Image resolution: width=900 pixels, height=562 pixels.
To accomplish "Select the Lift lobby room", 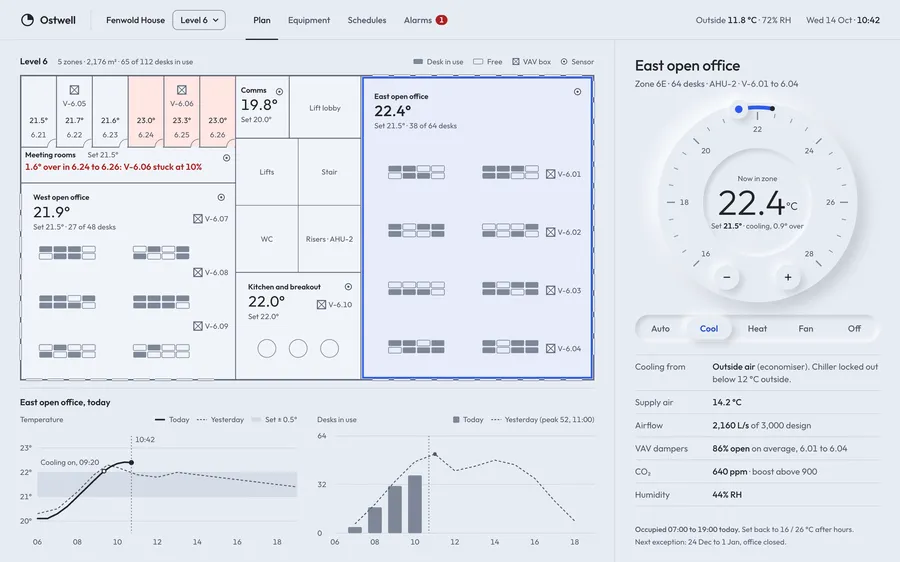I will 325,107.
